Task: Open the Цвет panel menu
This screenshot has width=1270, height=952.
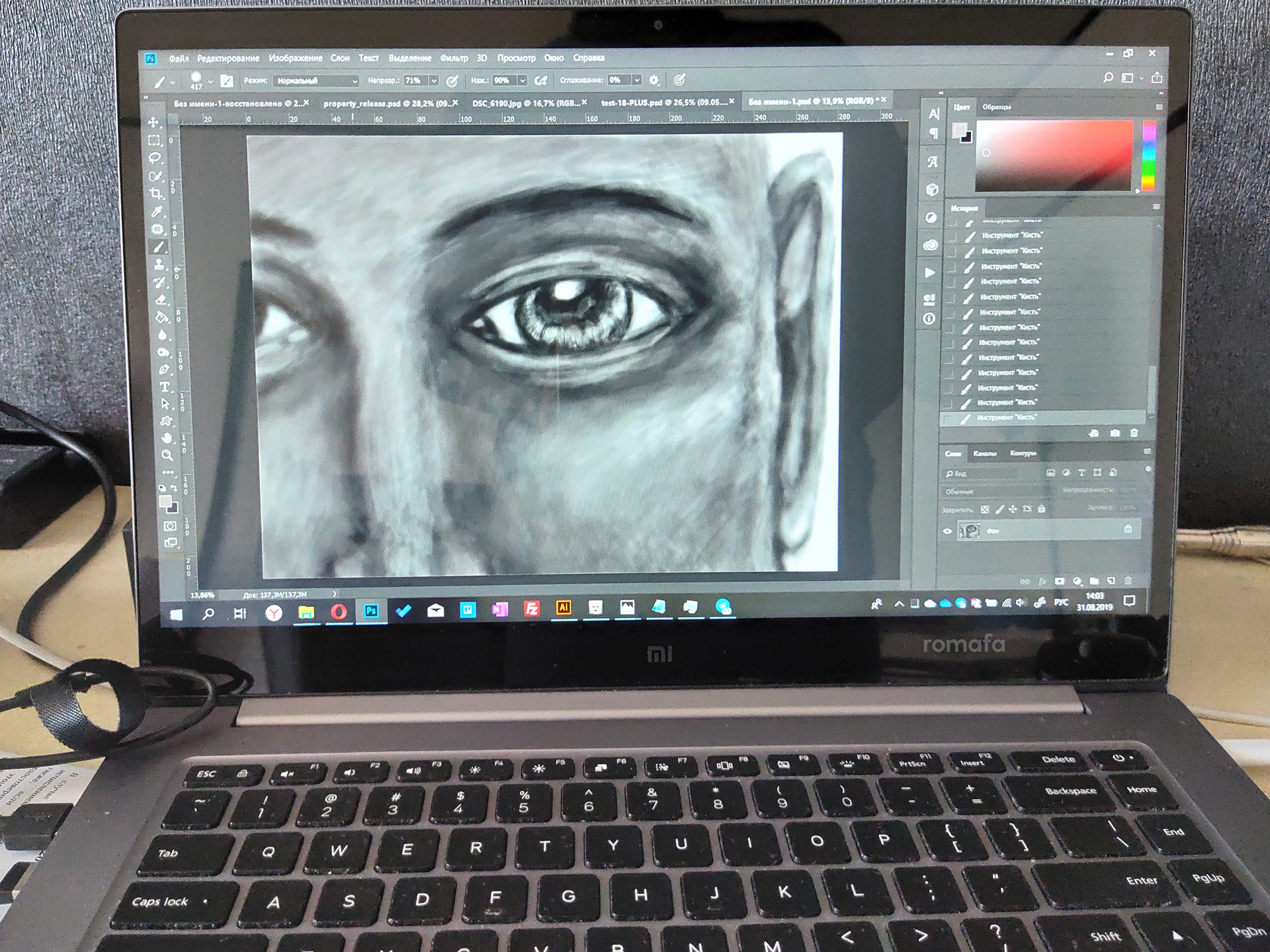Action: (x=1159, y=106)
